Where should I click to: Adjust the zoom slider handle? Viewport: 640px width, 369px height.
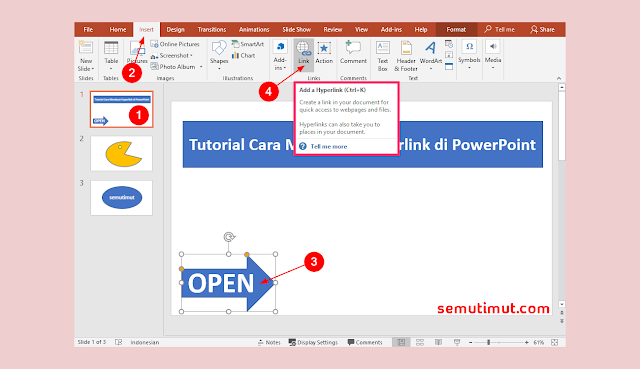[488, 342]
